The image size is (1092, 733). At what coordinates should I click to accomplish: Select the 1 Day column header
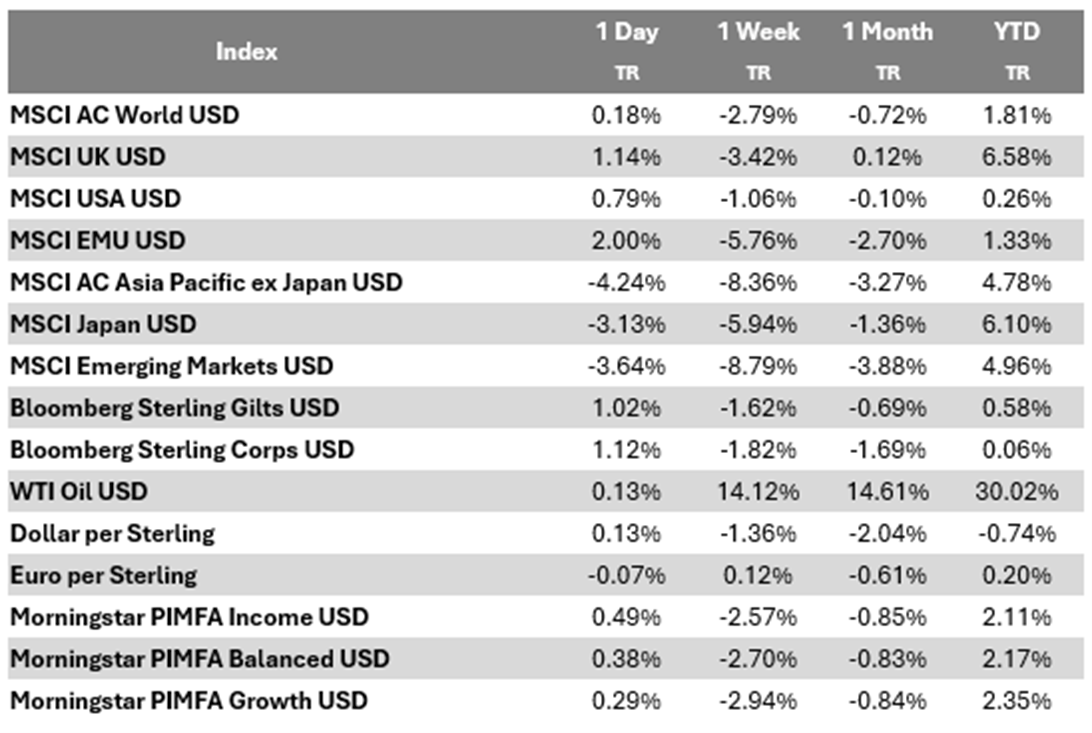627,33
